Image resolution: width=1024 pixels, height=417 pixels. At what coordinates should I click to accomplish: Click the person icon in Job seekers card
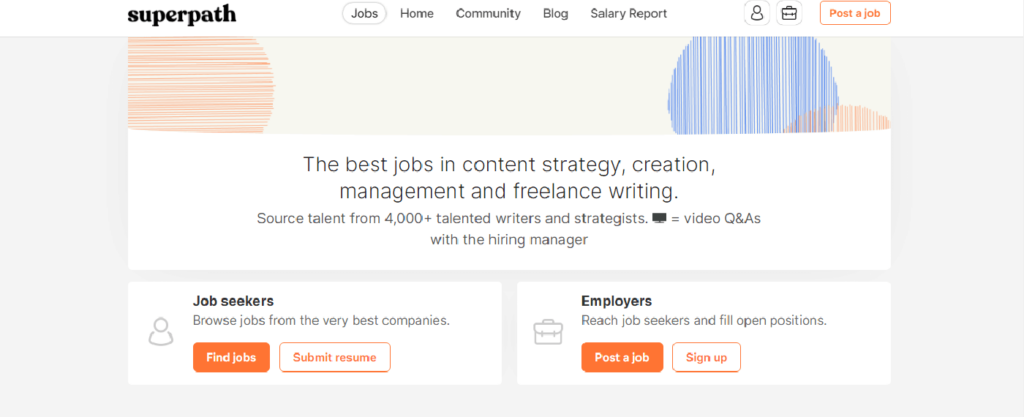(x=160, y=331)
